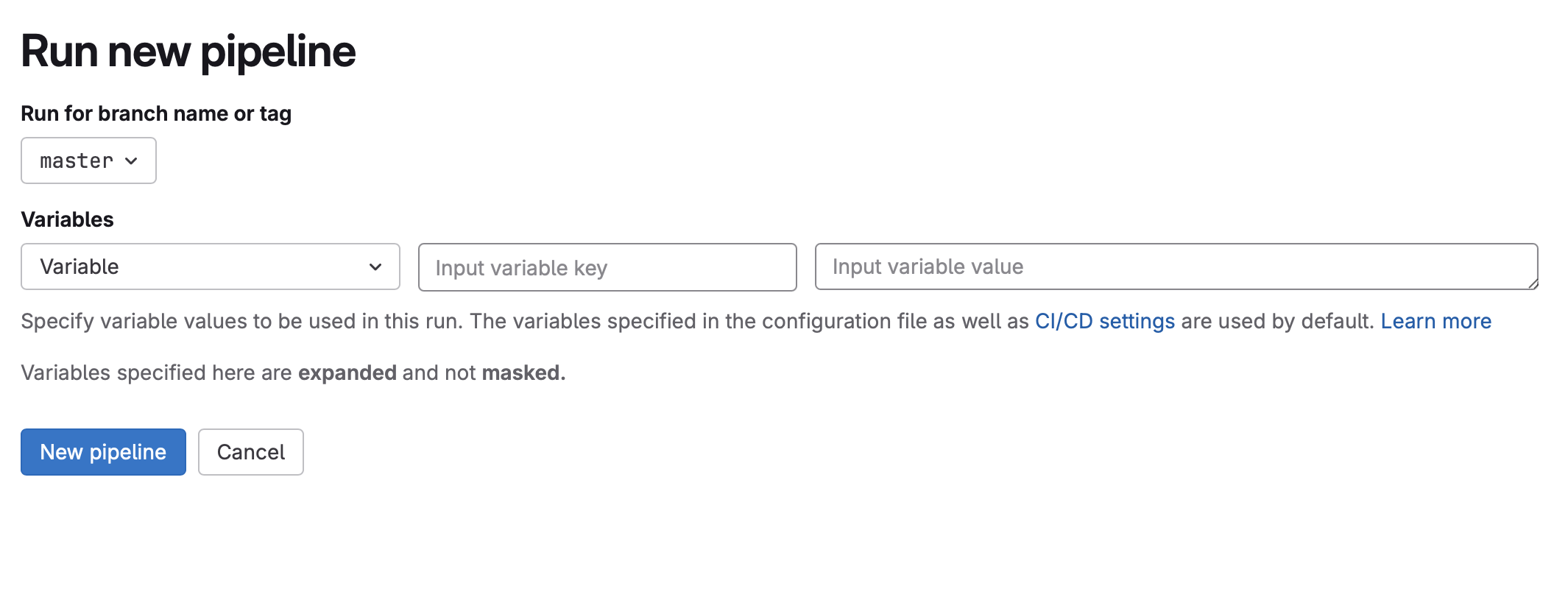This screenshot has height=614, width=1568.
Task: Click the master text in the branch selector
Action: (x=77, y=160)
